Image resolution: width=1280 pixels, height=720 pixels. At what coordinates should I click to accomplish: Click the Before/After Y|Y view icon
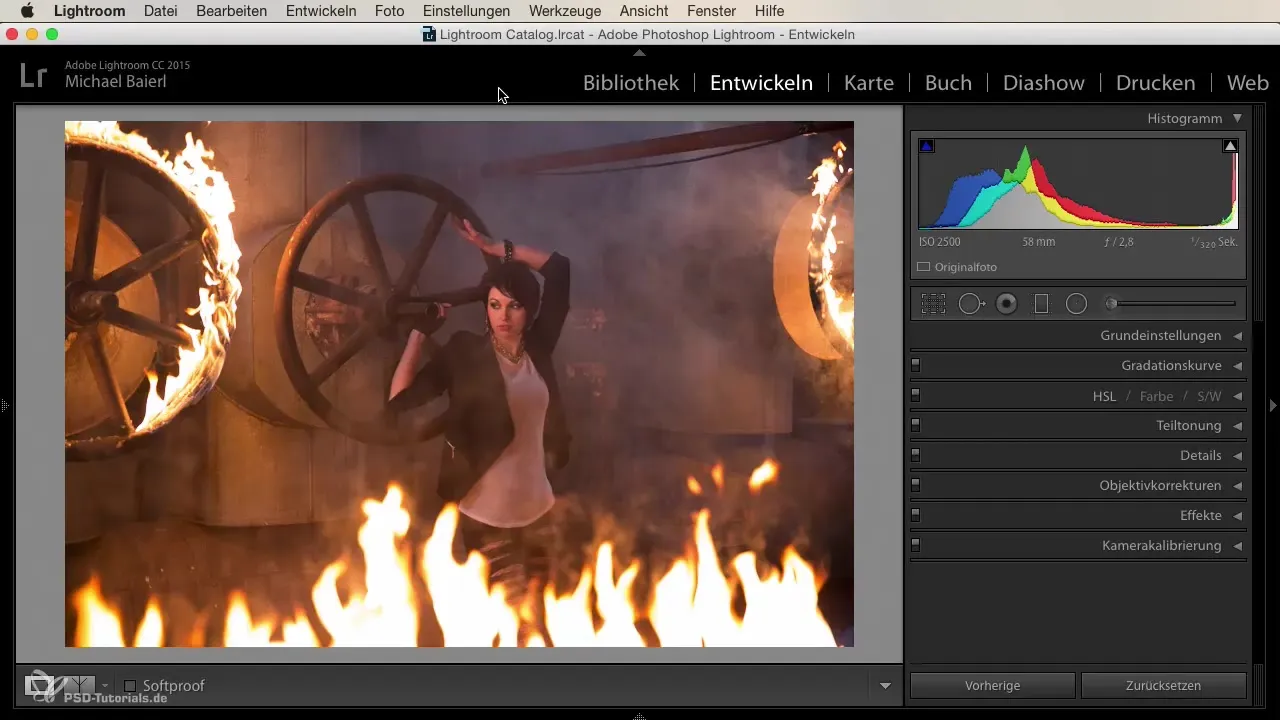79,686
